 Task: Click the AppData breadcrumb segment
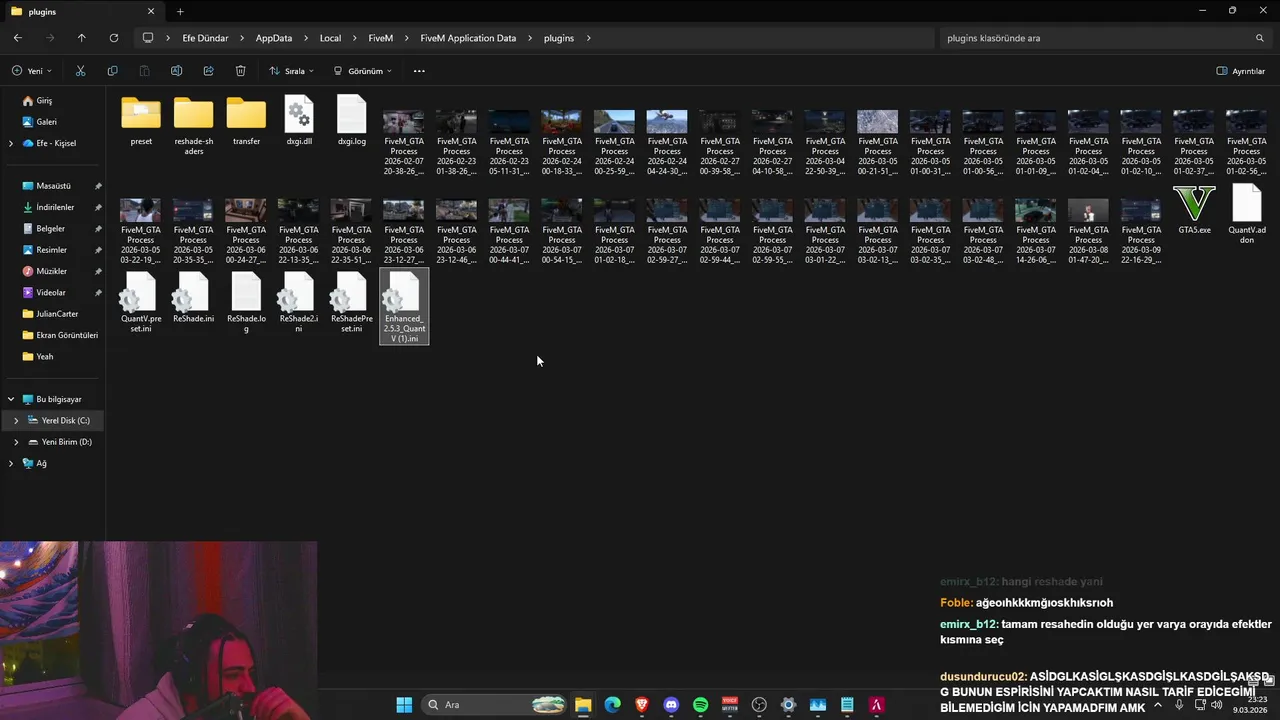click(x=274, y=38)
